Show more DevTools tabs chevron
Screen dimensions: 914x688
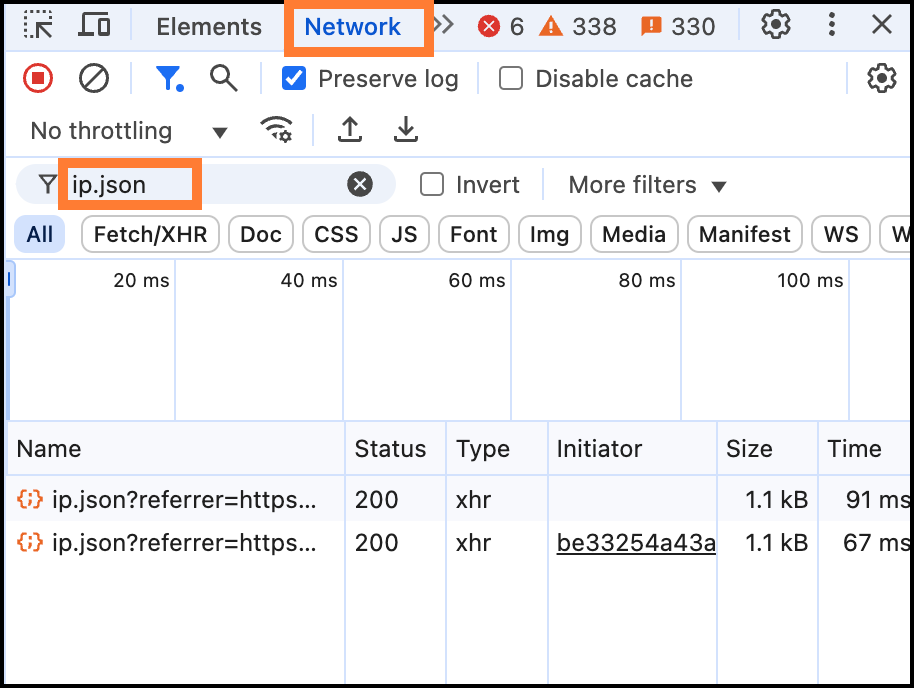pos(444,26)
